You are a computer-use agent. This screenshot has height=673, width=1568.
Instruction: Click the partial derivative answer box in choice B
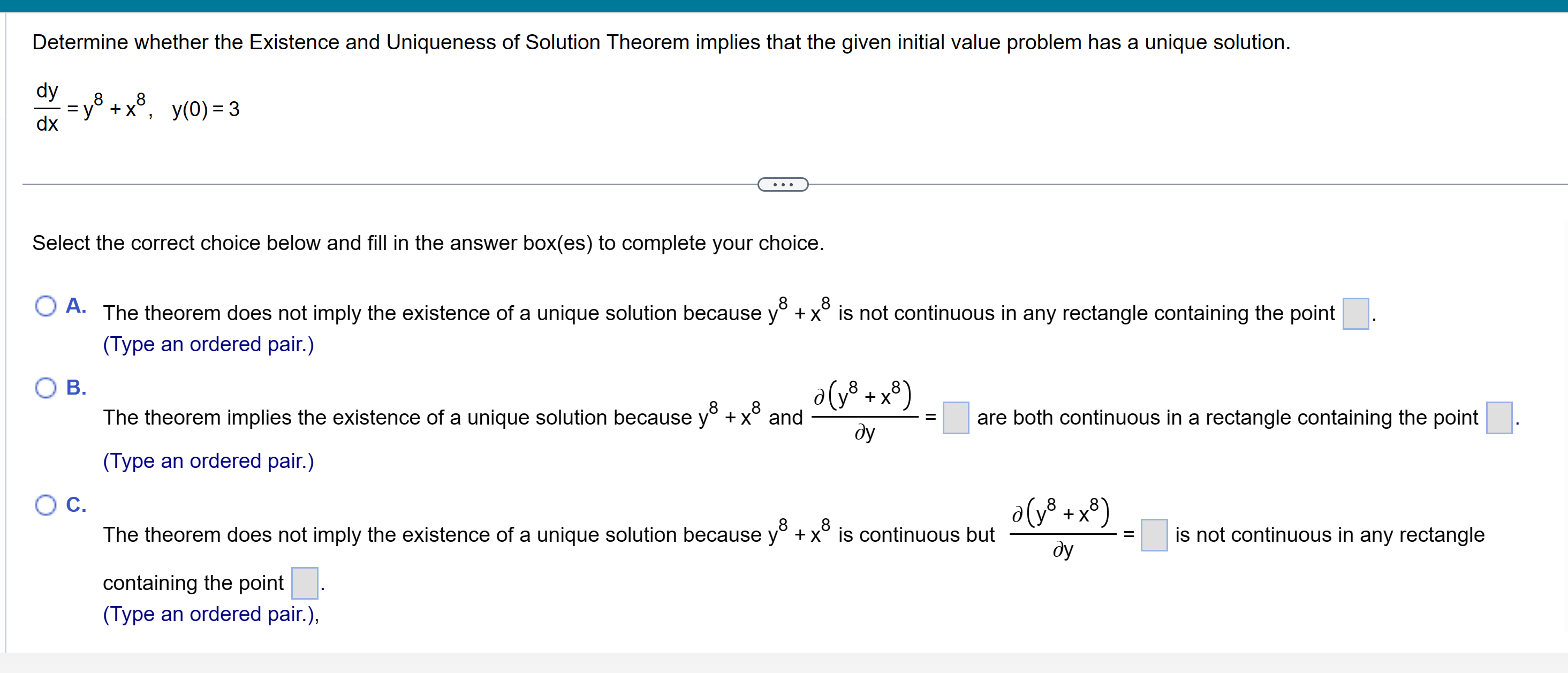pyautogui.click(x=956, y=418)
